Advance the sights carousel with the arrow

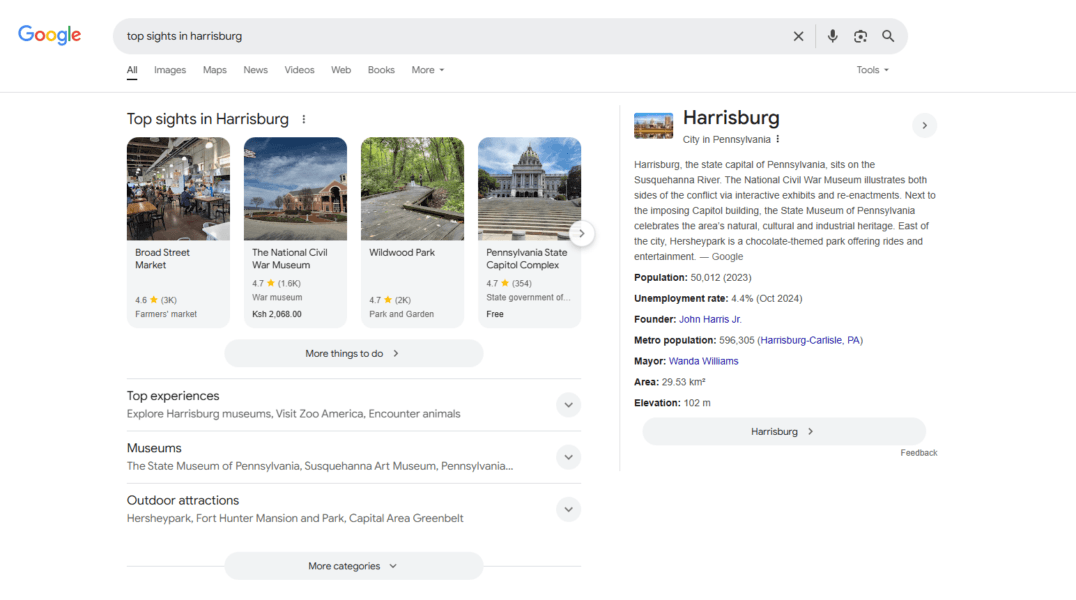pos(581,233)
